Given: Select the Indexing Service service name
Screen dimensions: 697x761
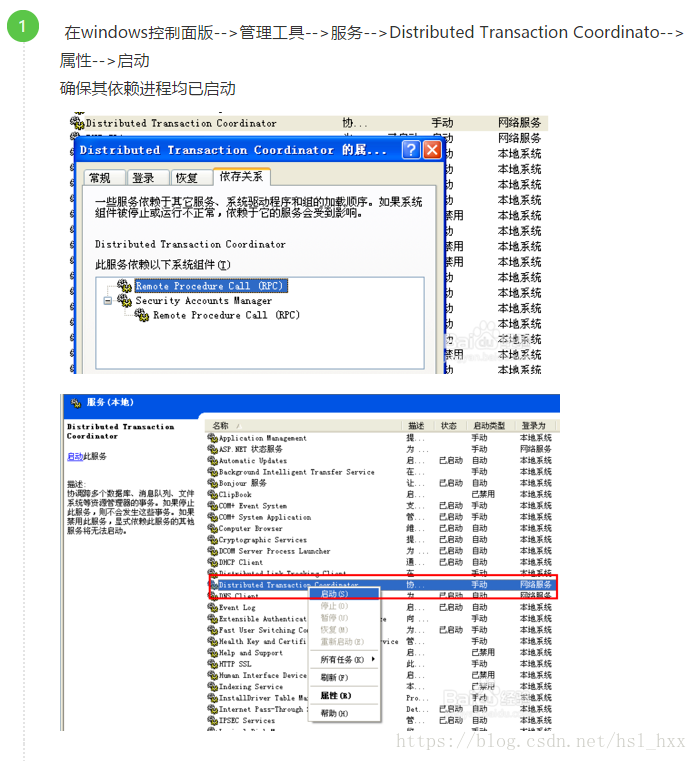Looking at the screenshot, I should click(x=250, y=687).
